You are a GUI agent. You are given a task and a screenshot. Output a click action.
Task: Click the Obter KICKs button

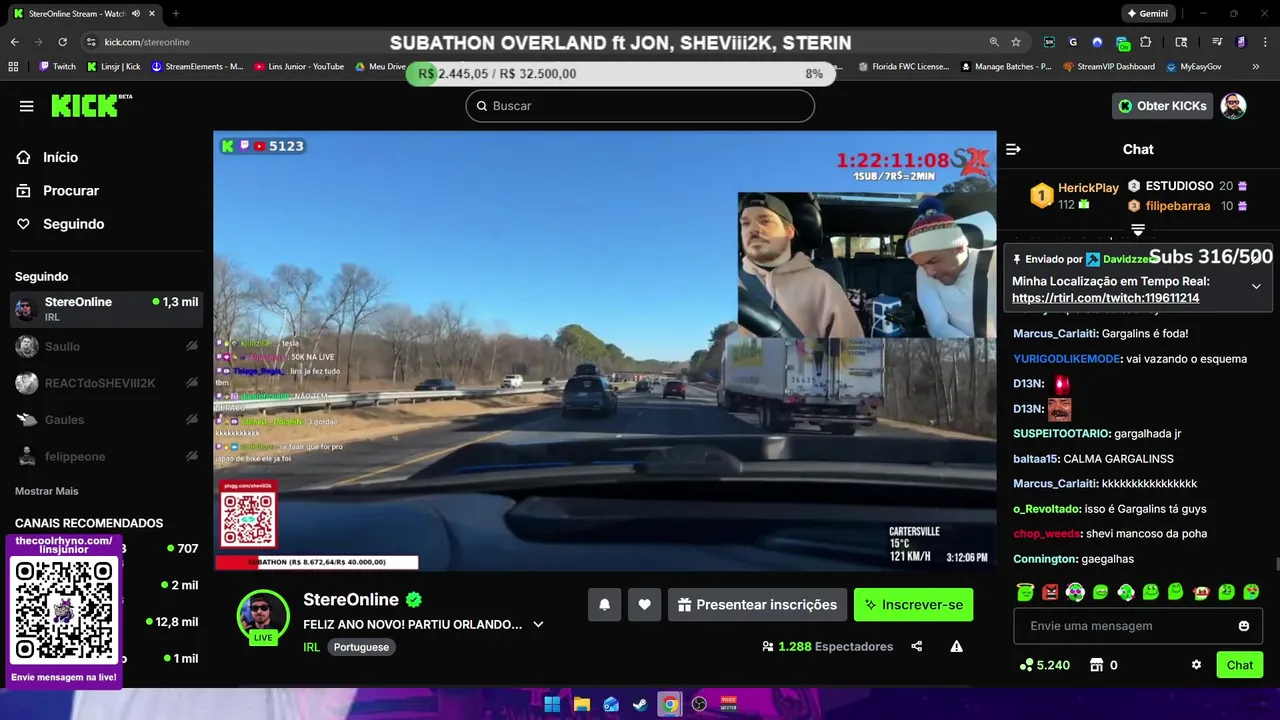(x=1161, y=106)
